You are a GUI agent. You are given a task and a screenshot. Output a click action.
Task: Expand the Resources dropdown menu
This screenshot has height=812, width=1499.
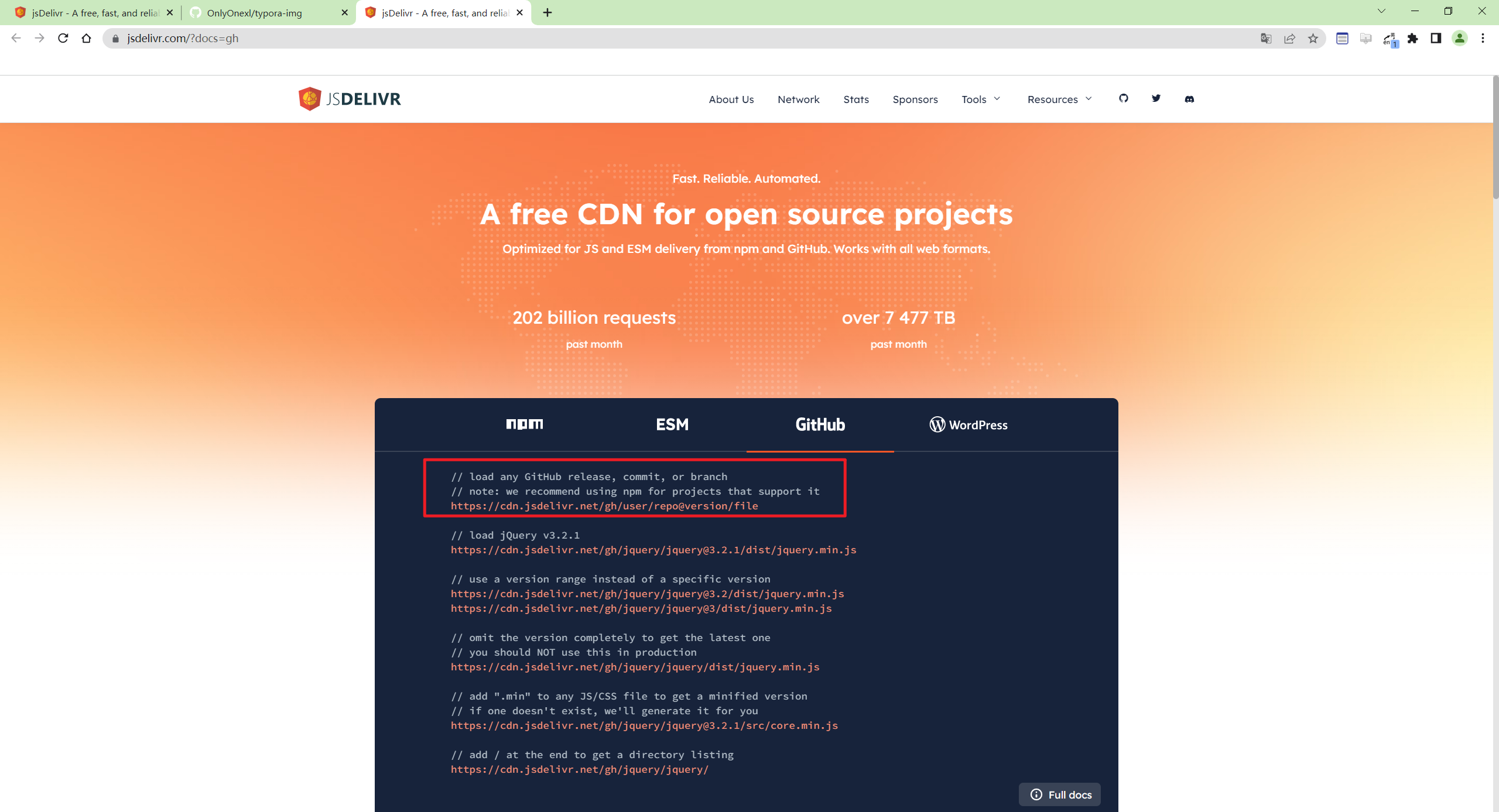click(x=1059, y=100)
